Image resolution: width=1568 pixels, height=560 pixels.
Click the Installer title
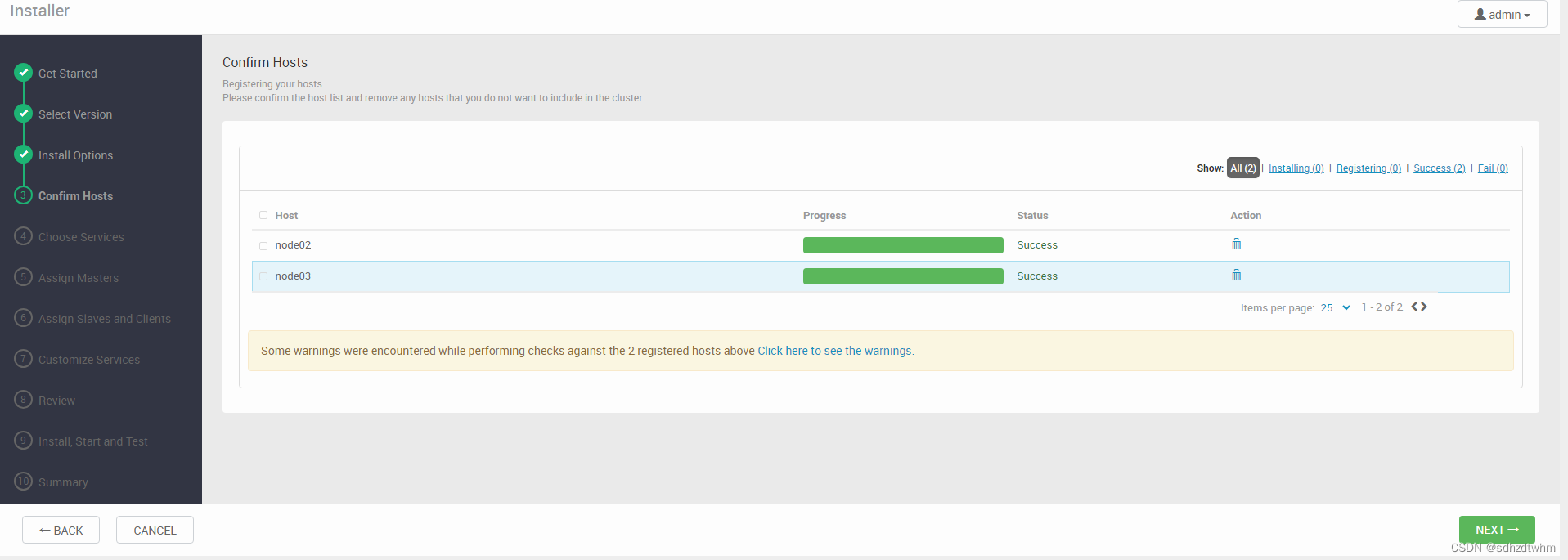pos(39,11)
